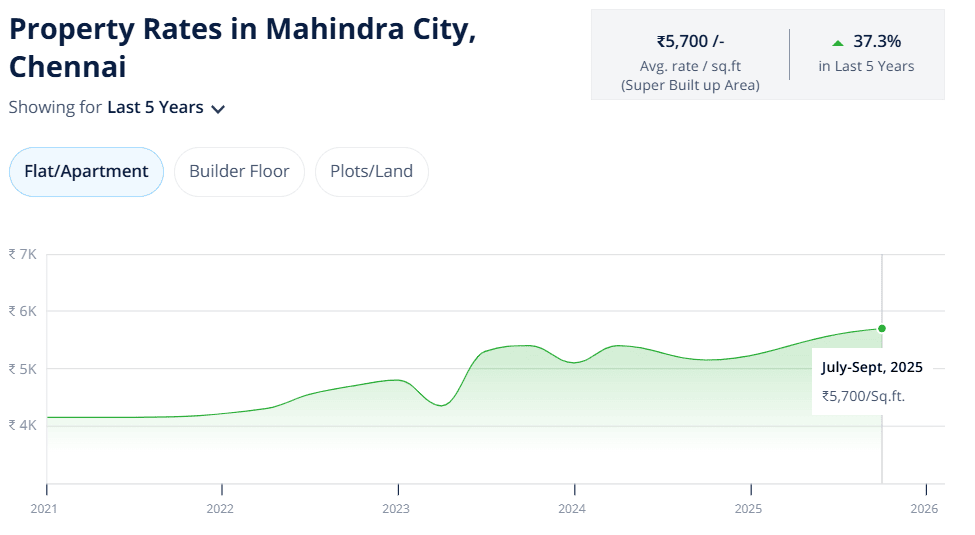975x535 pixels.
Task: Click the green upward trend triangle icon
Action: tap(838, 42)
